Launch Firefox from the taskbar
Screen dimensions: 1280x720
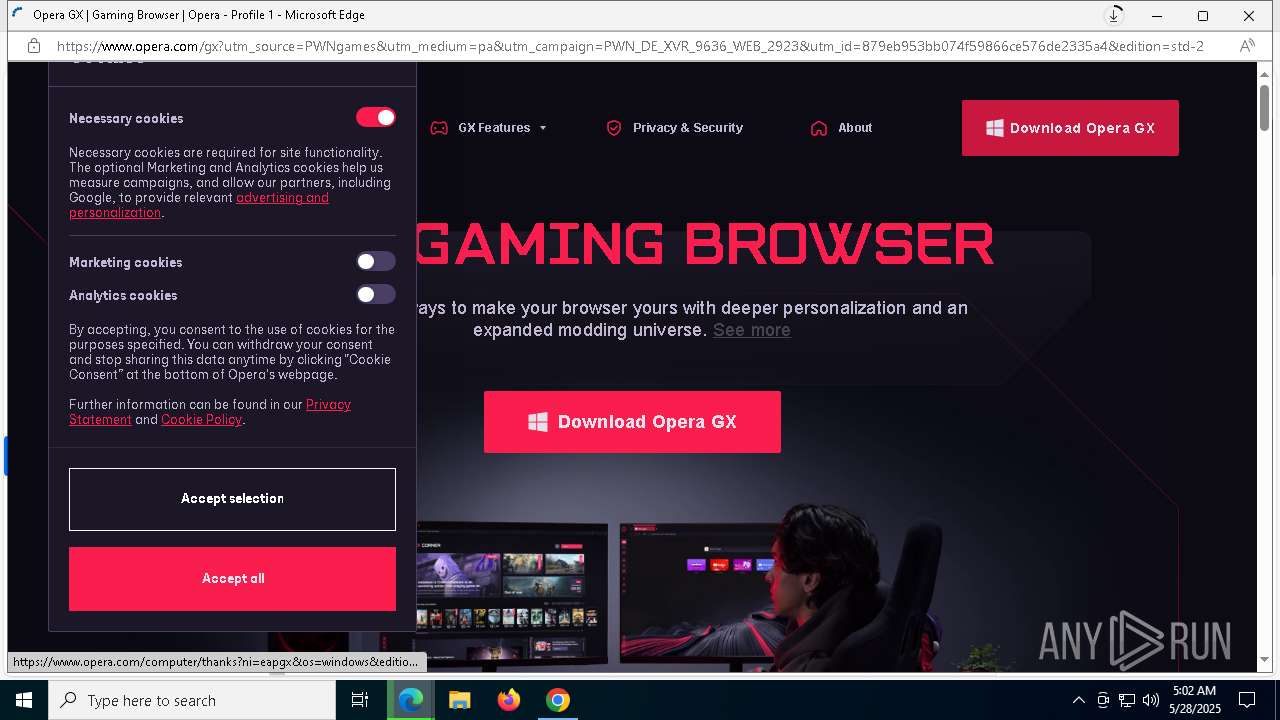pos(509,700)
